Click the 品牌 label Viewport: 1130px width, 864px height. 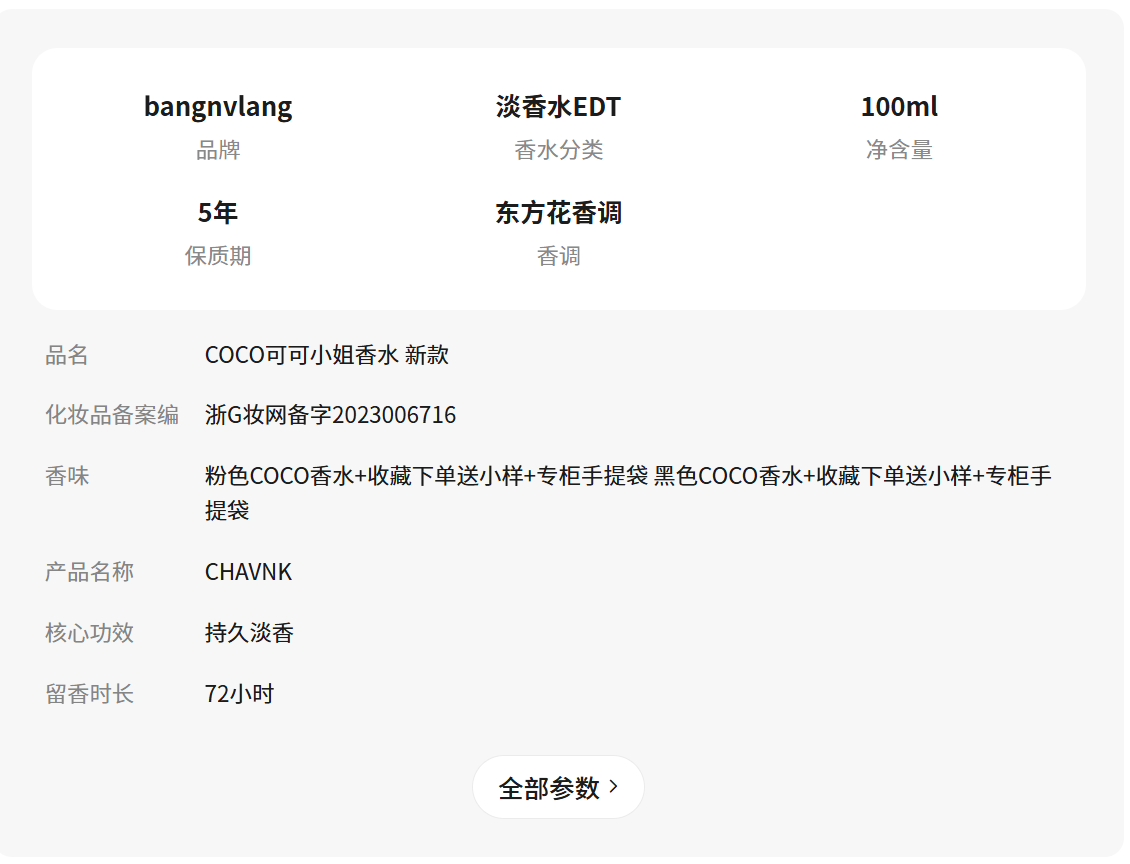pos(218,151)
